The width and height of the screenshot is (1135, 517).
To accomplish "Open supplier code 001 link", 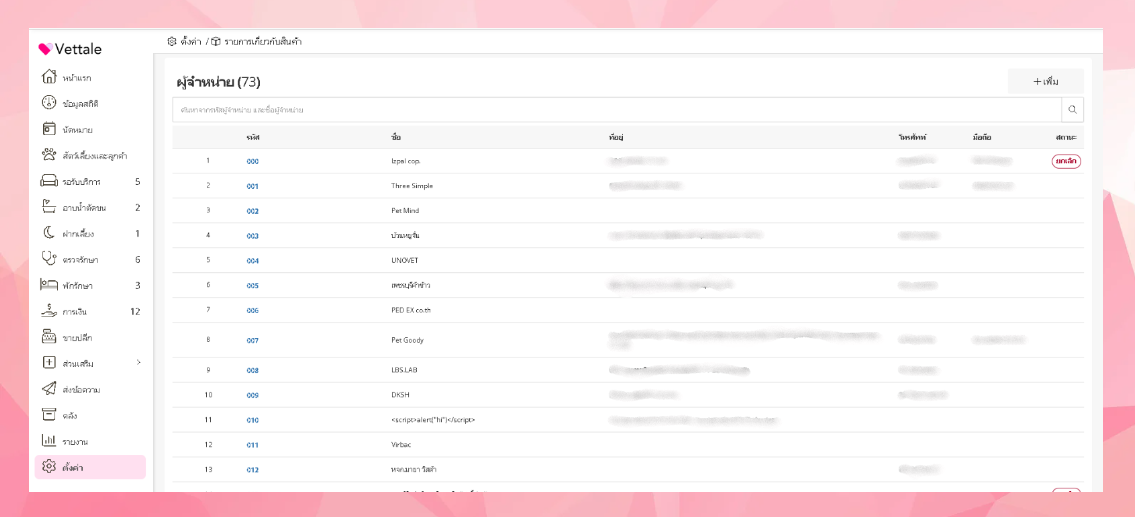I will tap(252, 186).
